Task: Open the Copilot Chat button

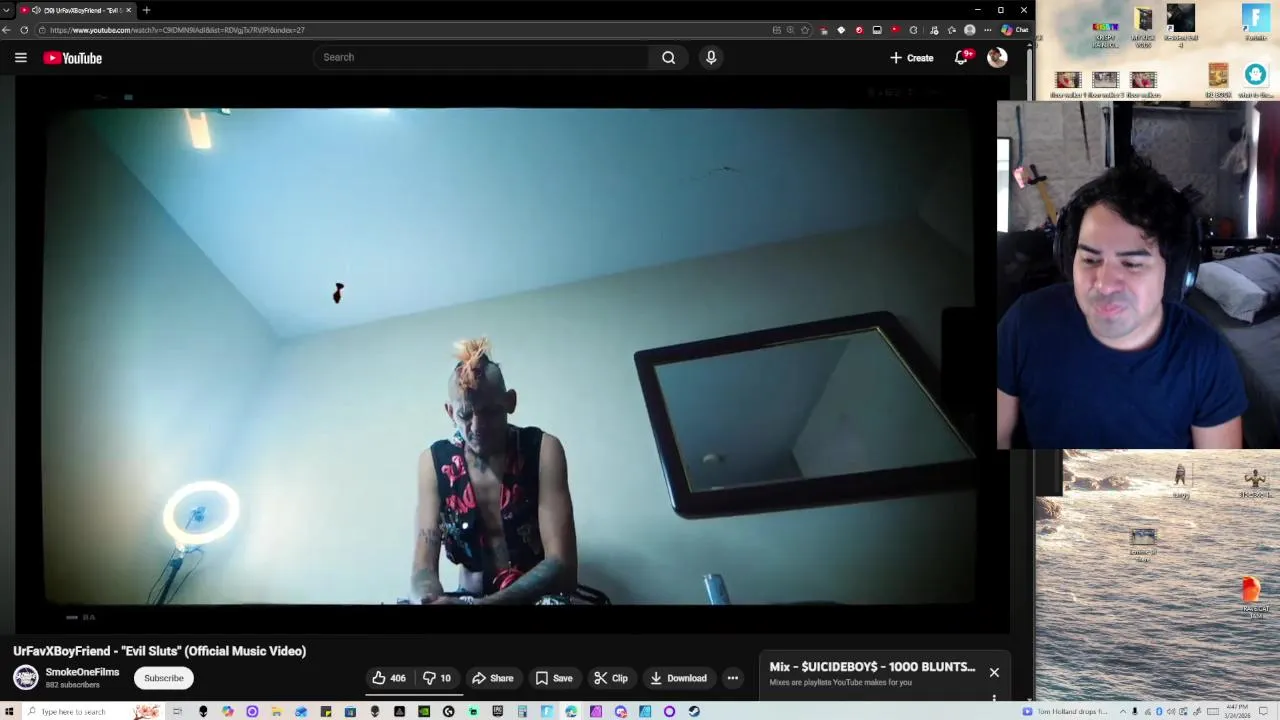Action: (x=1014, y=30)
